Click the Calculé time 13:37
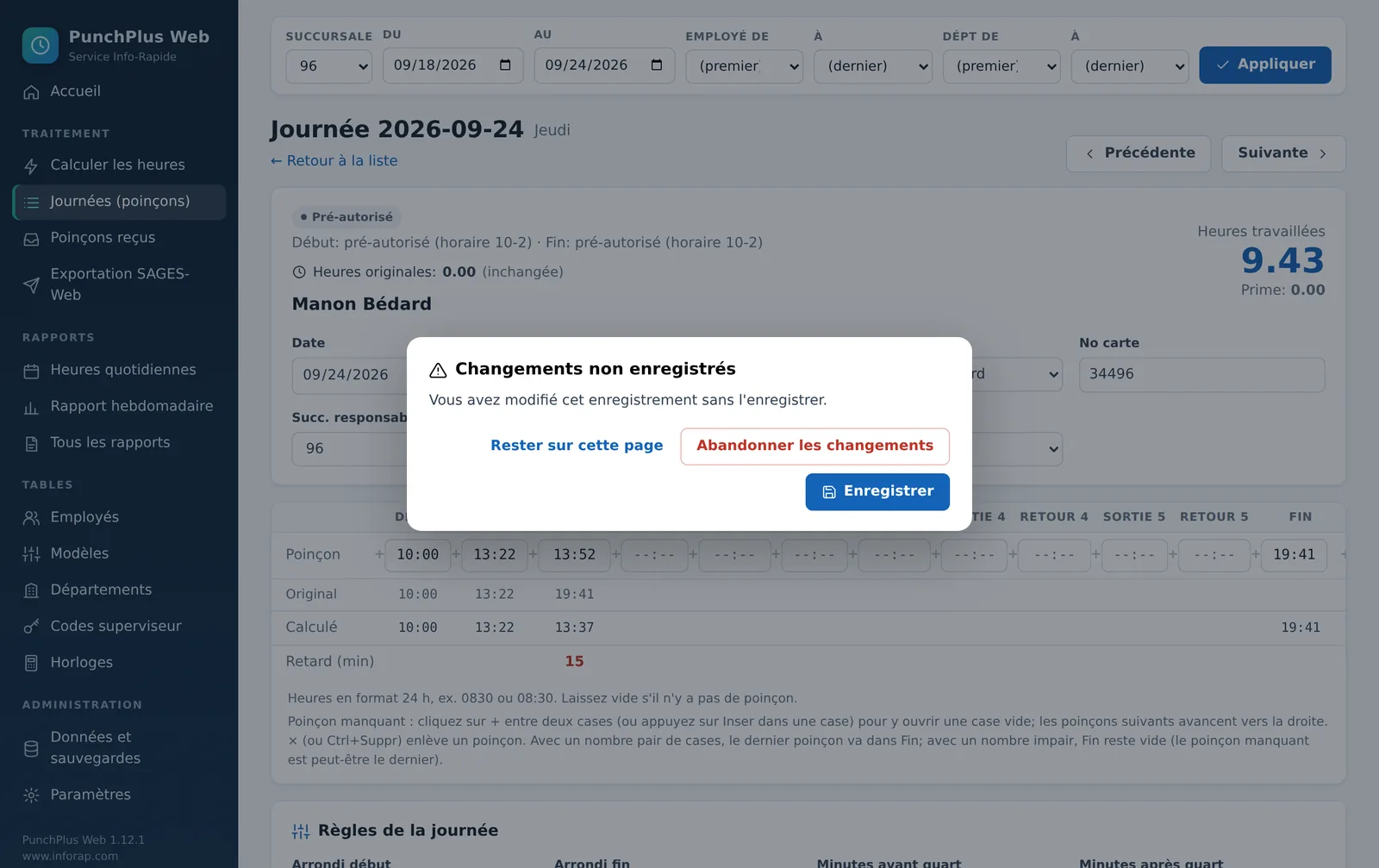 (x=574, y=628)
